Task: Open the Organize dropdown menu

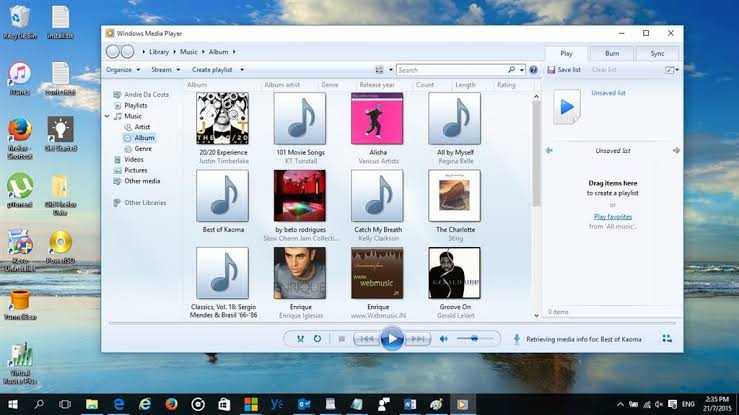Action: (x=122, y=70)
